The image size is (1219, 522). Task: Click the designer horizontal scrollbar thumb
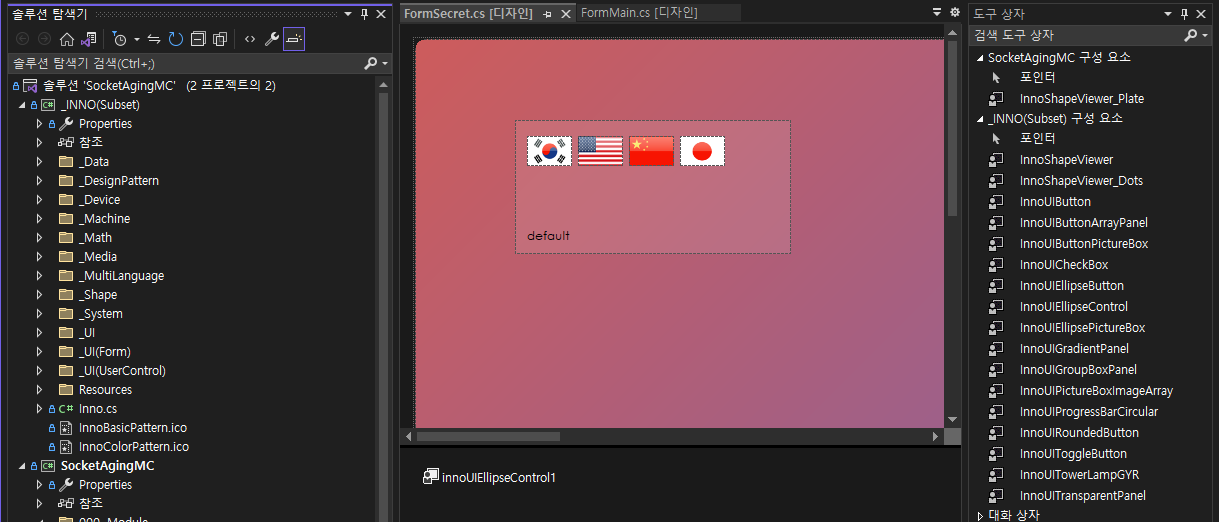[x=488, y=436]
